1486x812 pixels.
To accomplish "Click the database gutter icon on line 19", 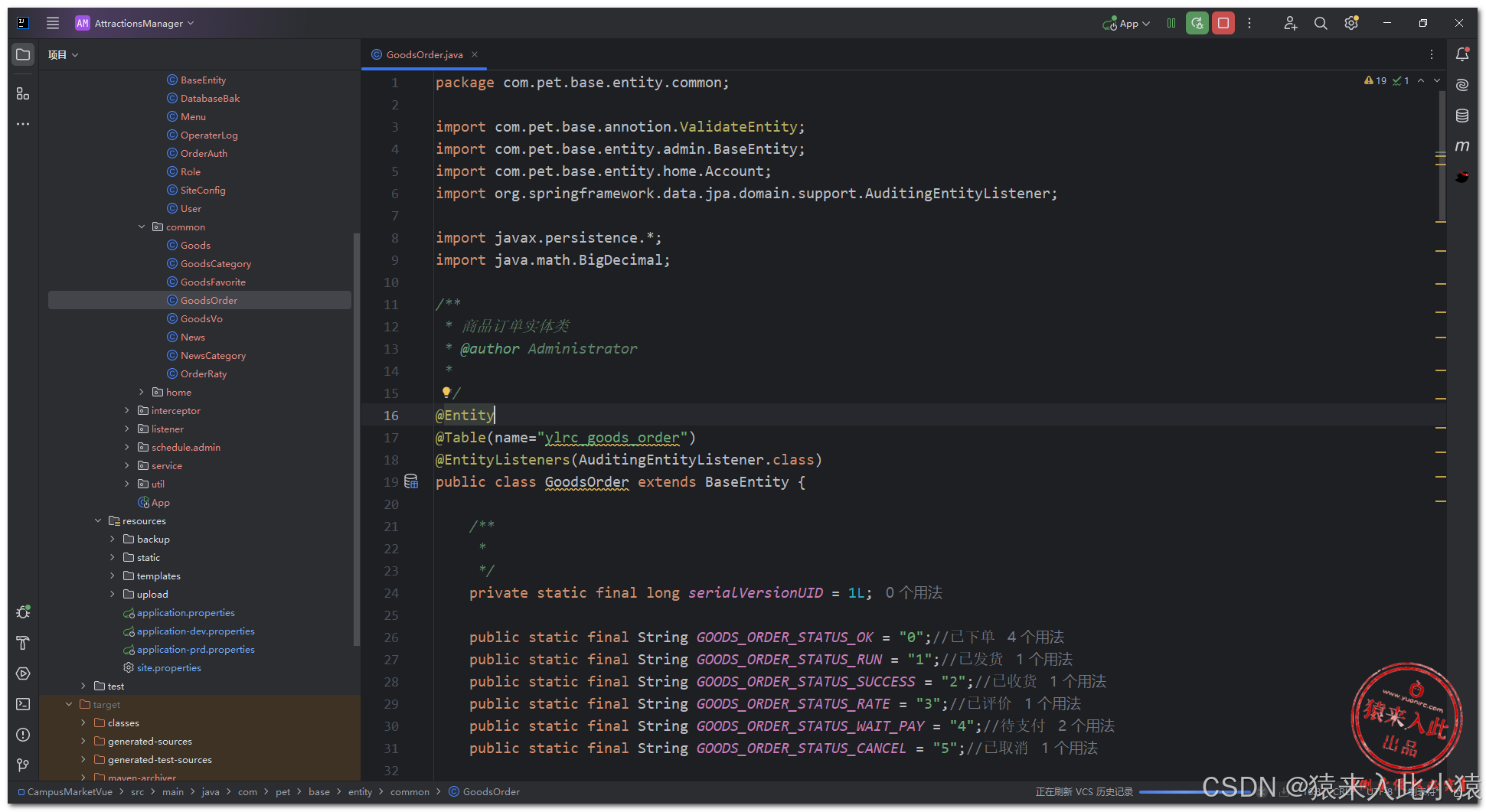I will (411, 481).
